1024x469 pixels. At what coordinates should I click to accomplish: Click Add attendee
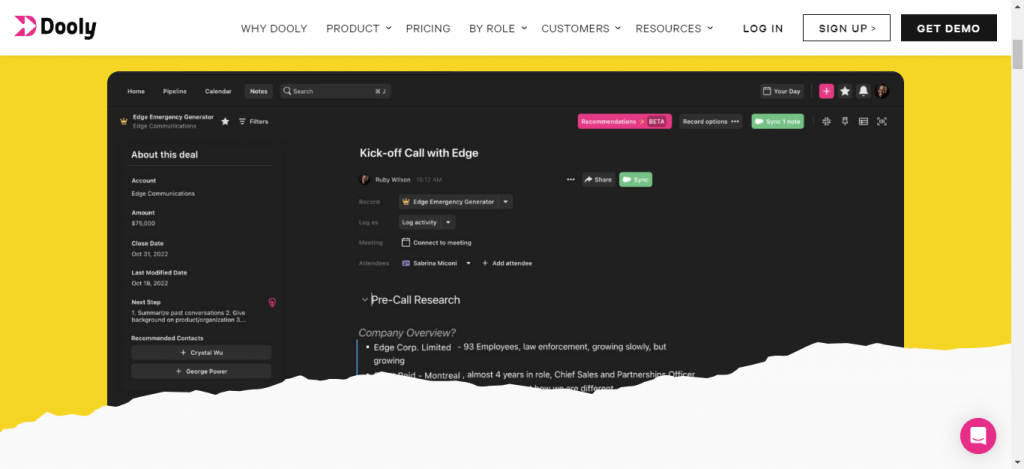click(507, 263)
